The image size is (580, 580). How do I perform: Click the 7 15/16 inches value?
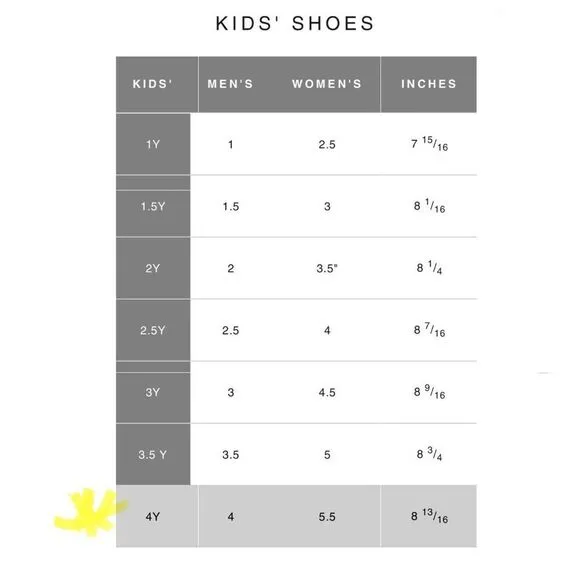point(429,144)
